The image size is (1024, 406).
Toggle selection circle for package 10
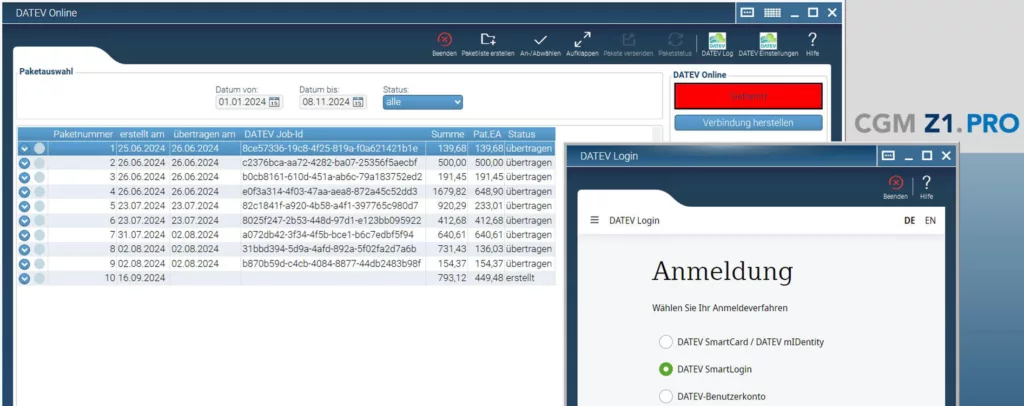39,278
